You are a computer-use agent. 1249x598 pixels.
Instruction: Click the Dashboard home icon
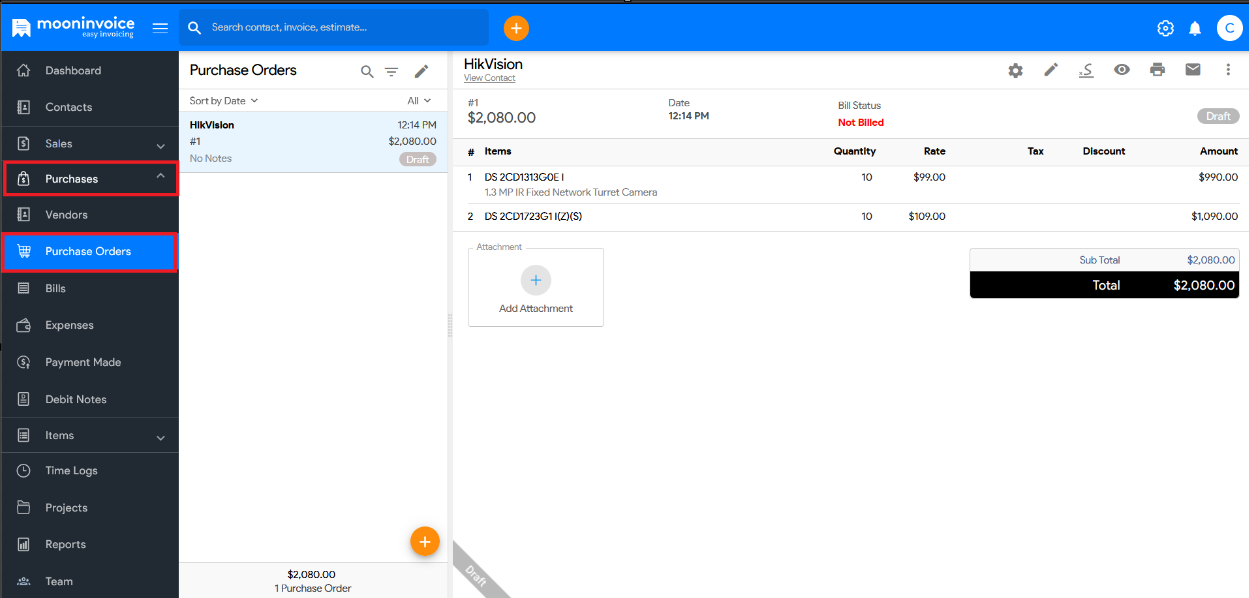24,70
